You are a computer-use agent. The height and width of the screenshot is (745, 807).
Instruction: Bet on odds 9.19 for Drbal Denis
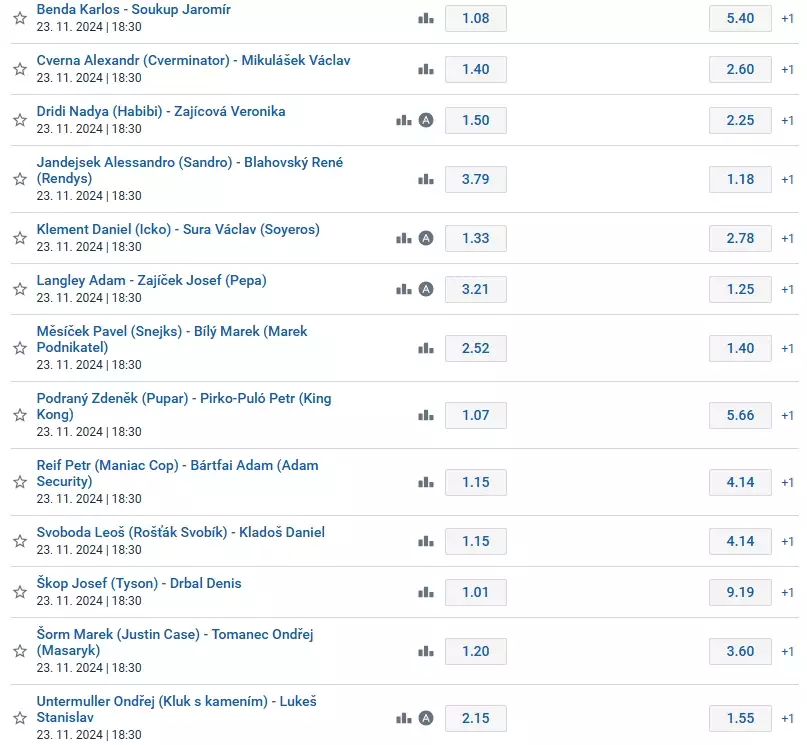pyautogui.click(x=740, y=592)
